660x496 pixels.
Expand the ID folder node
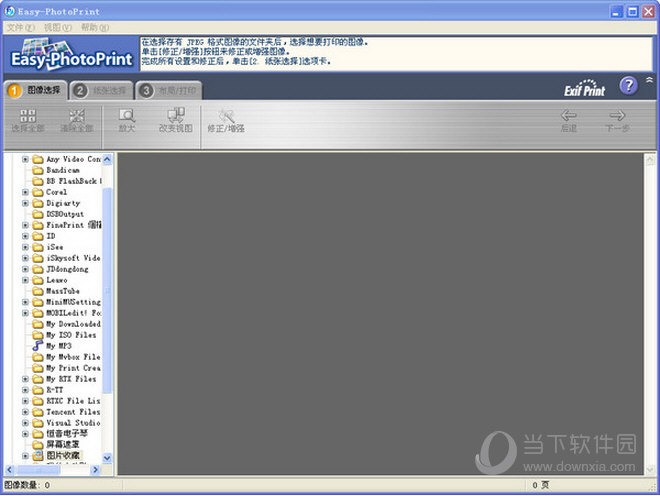25,236
